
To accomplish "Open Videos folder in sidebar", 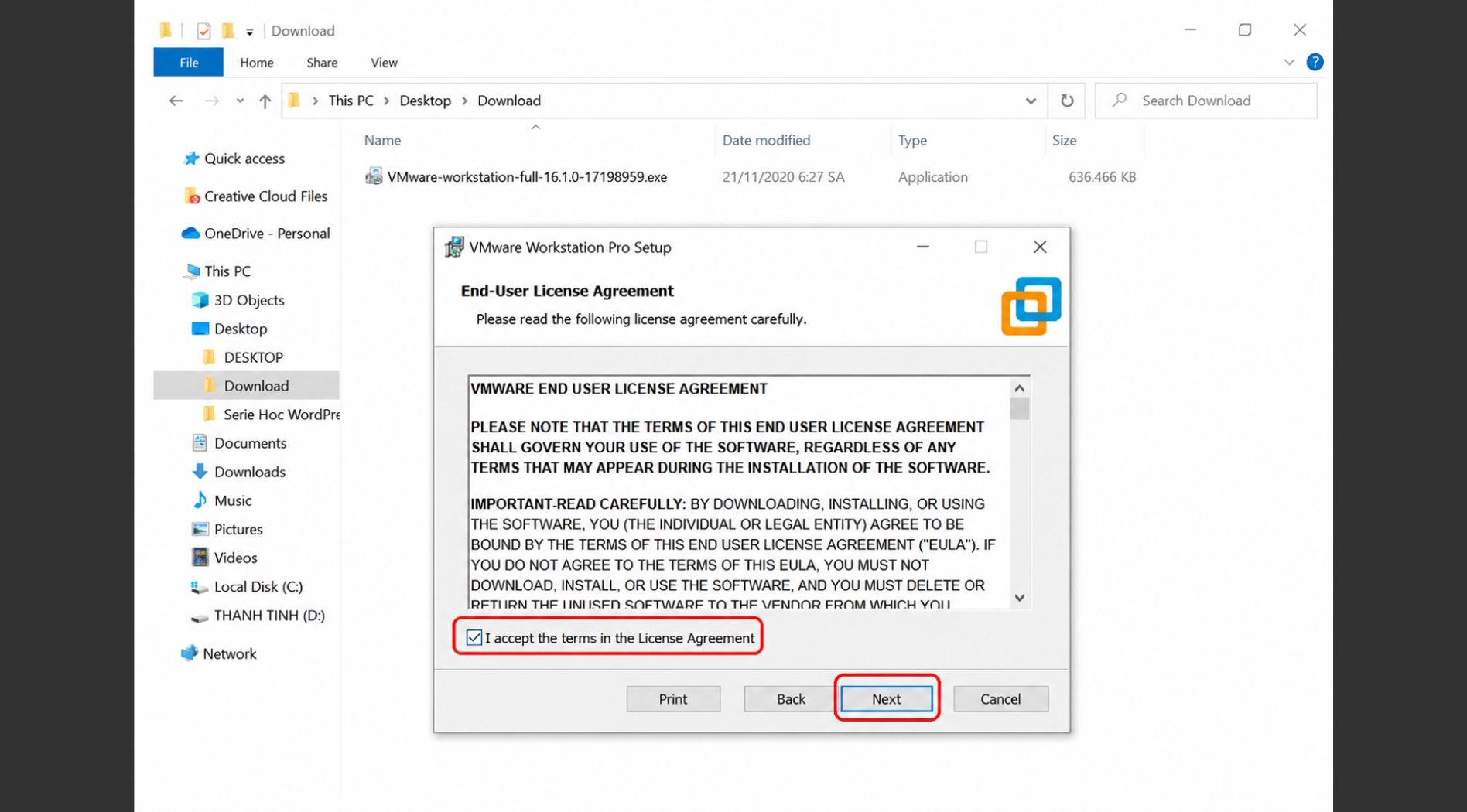I will (235, 558).
